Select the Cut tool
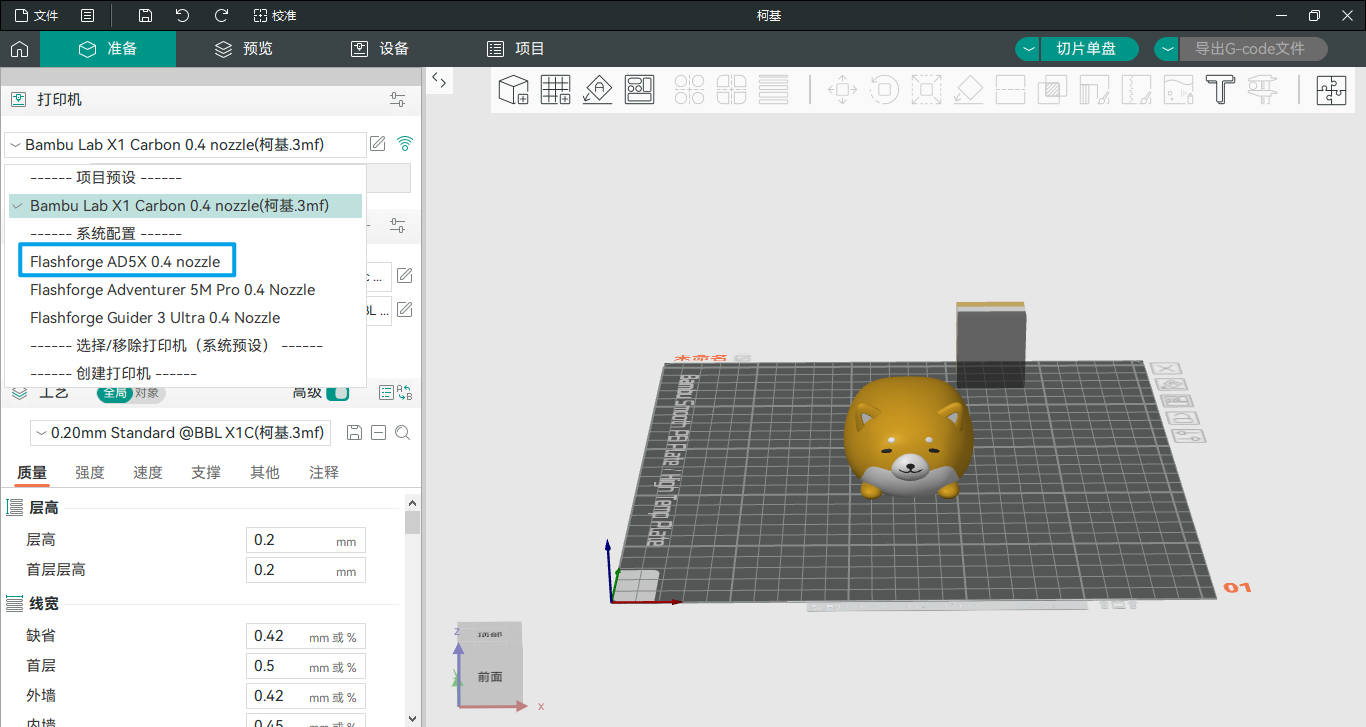 pos(1010,90)
